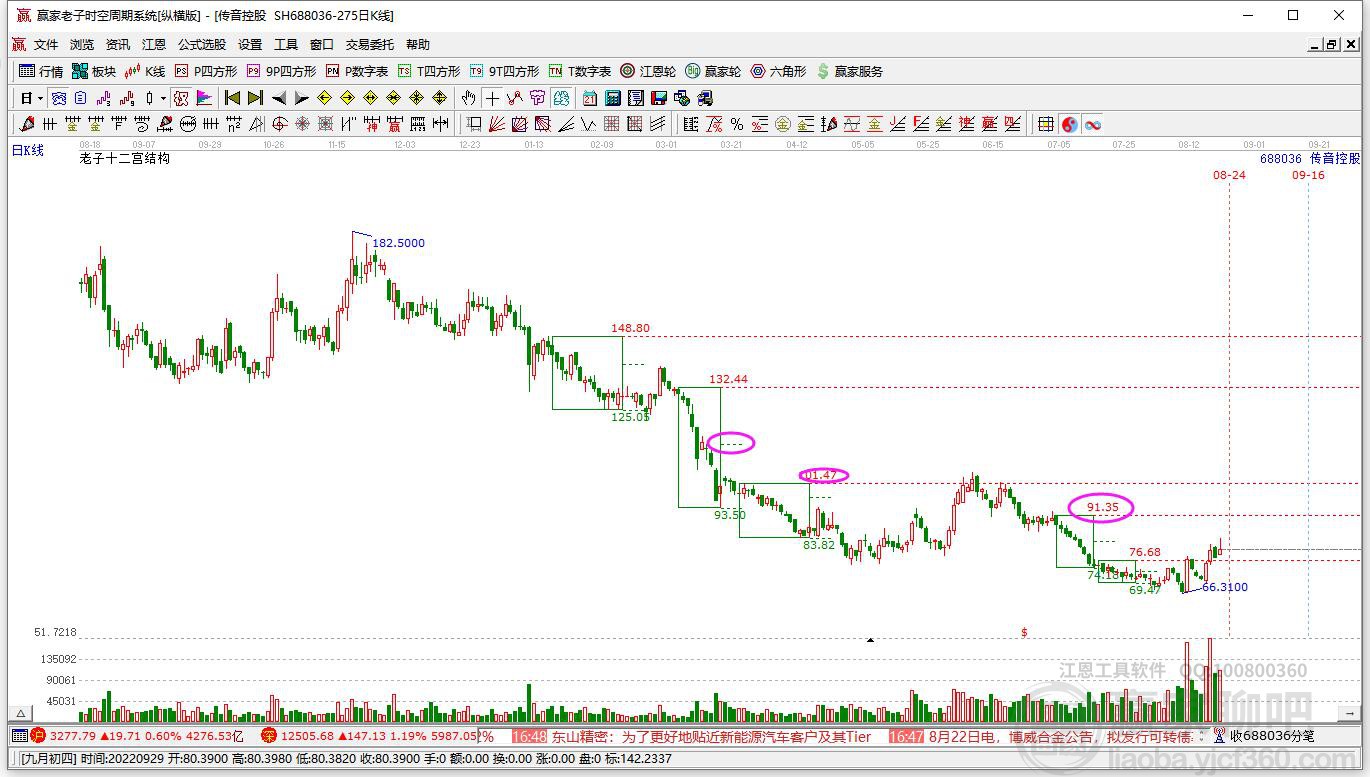This screenshot has height=777, width=1370.
Task: Click the up arrow at volume pane corner
Action: click(18, 714)
